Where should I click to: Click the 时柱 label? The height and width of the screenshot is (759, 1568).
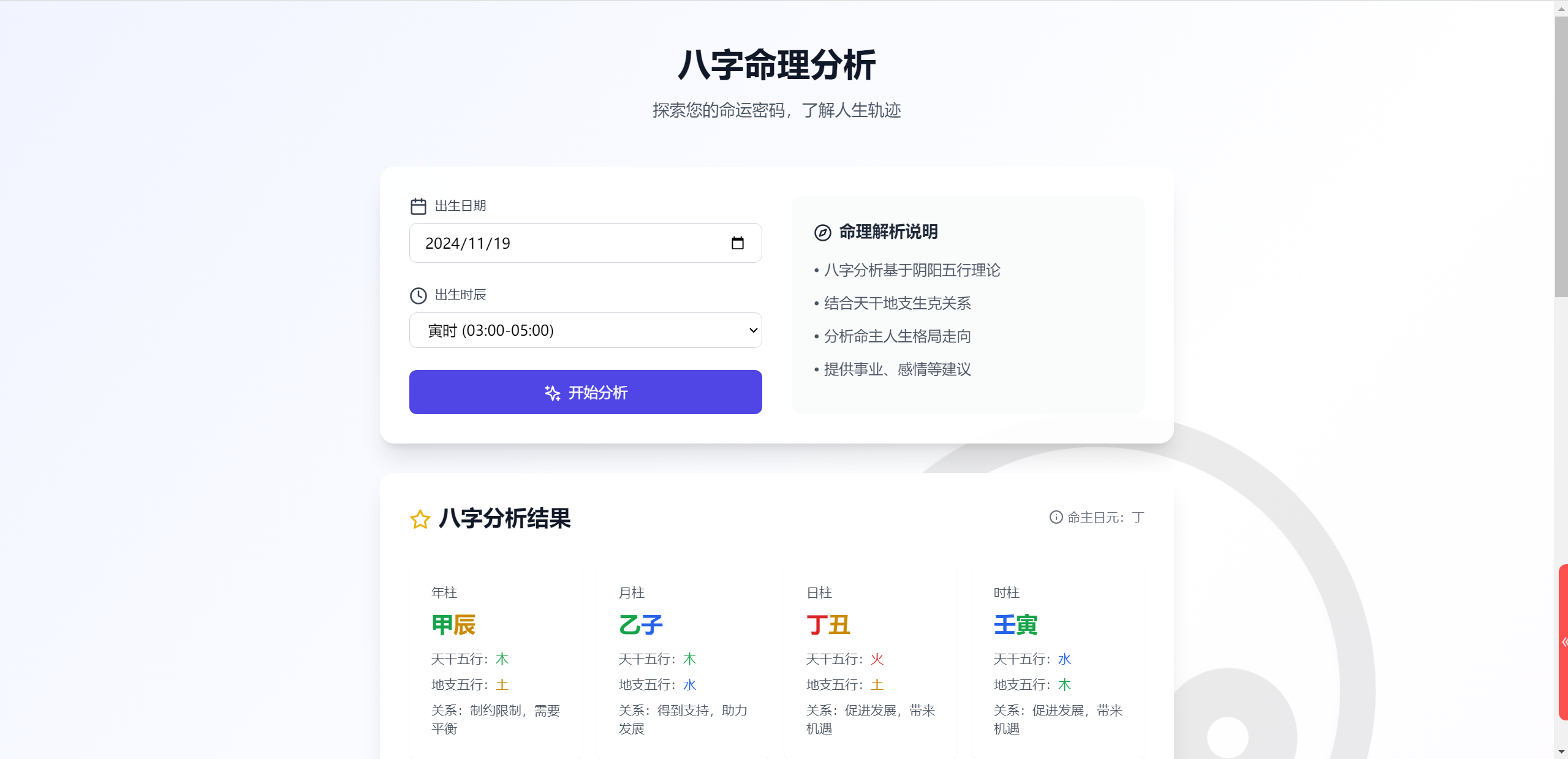point(1007,593)
